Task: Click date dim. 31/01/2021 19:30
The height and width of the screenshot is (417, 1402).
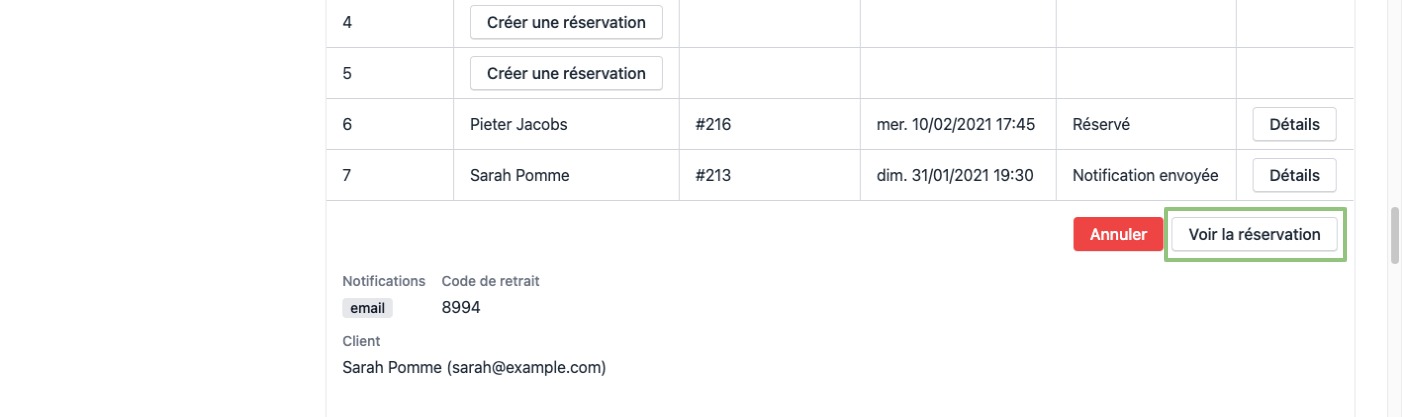Action: coord(955,175)
